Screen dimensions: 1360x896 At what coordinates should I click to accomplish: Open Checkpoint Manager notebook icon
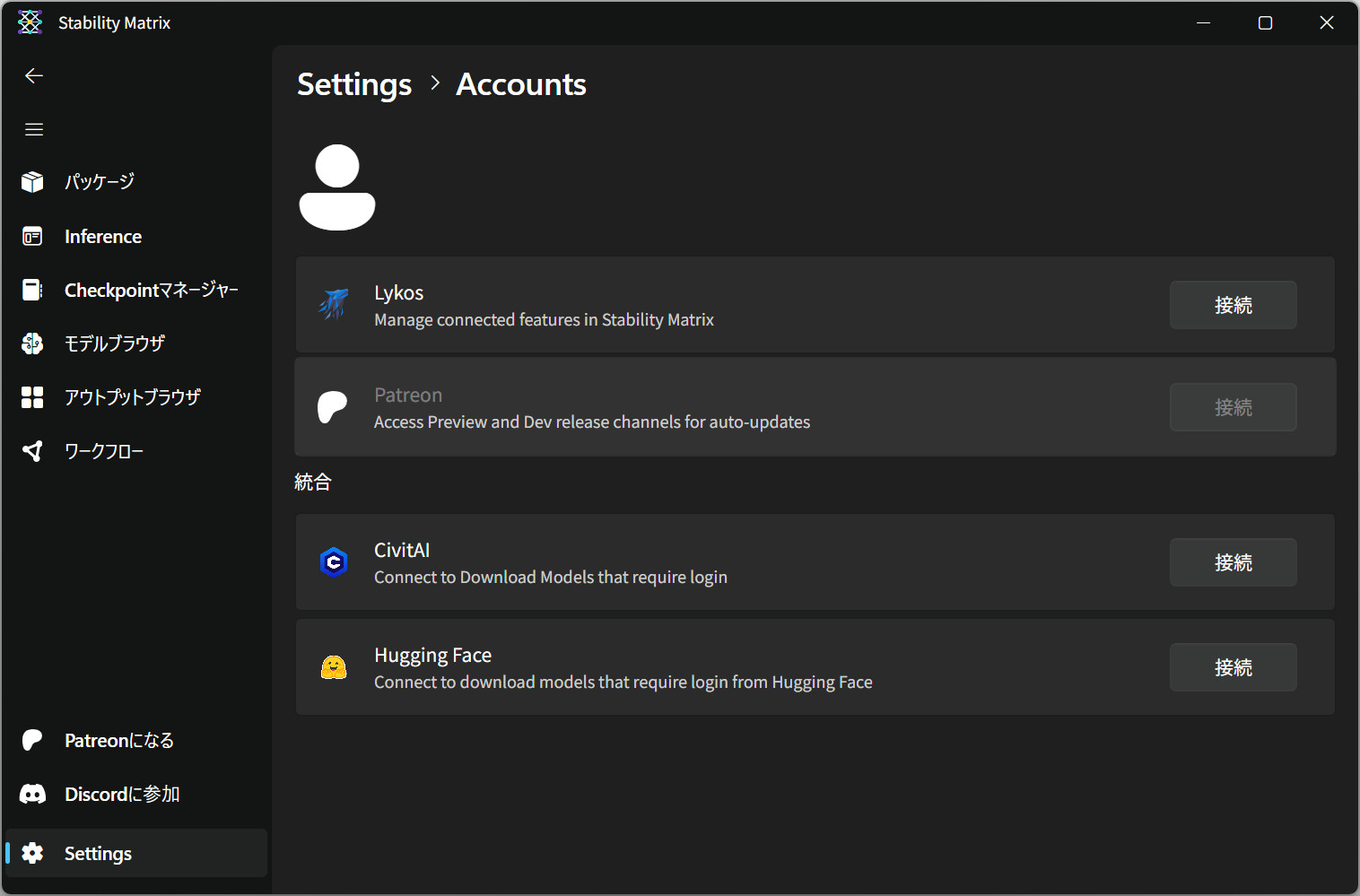point(32,290)
